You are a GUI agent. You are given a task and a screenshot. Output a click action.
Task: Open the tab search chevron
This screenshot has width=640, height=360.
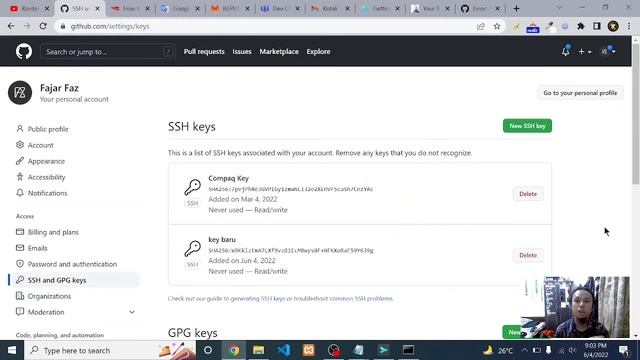559,8
